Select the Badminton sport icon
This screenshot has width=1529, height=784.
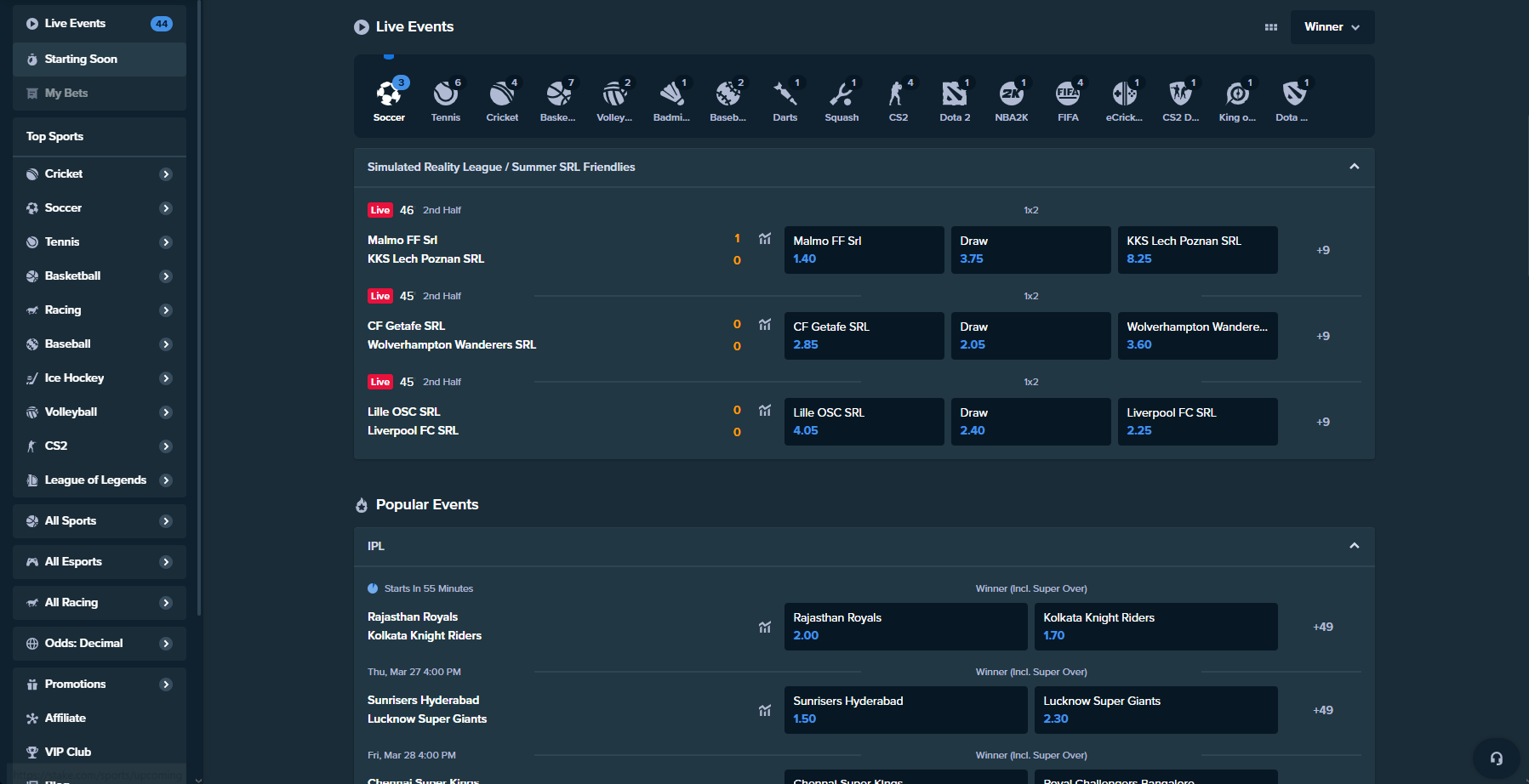[x=671, y=100]
